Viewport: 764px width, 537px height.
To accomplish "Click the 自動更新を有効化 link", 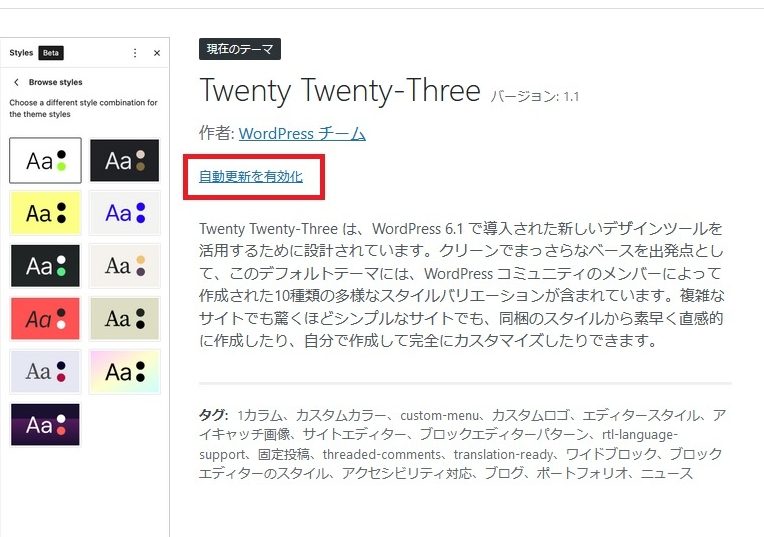I will pyautogui.click(x=251, y=176).
